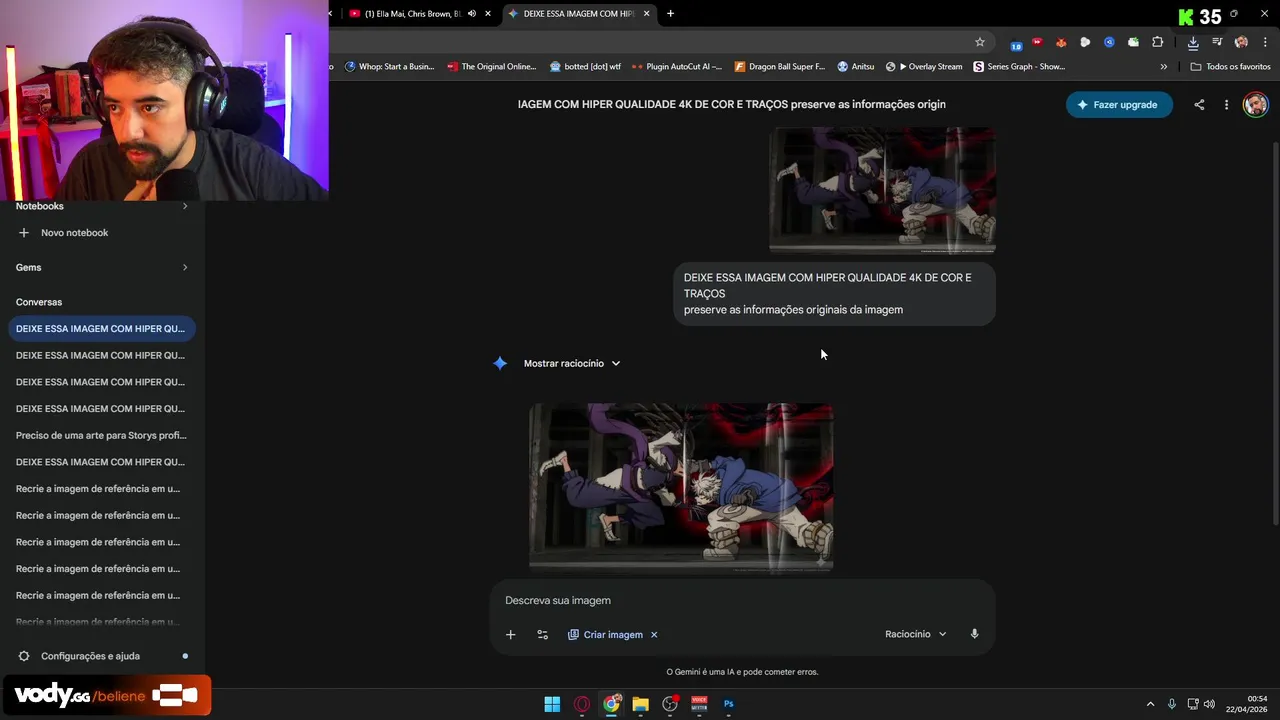The height and width of the screenshot is (720, 1280).
Task: Open the volume speaker tray icon
Action: [x=1209, y=704]
